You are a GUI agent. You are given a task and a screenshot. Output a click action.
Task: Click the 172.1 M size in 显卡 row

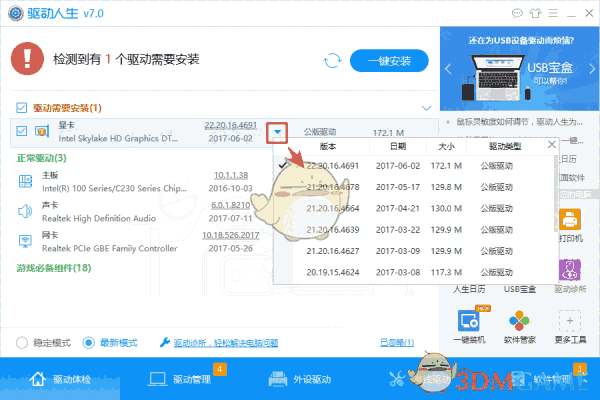(x=388, y=133)
